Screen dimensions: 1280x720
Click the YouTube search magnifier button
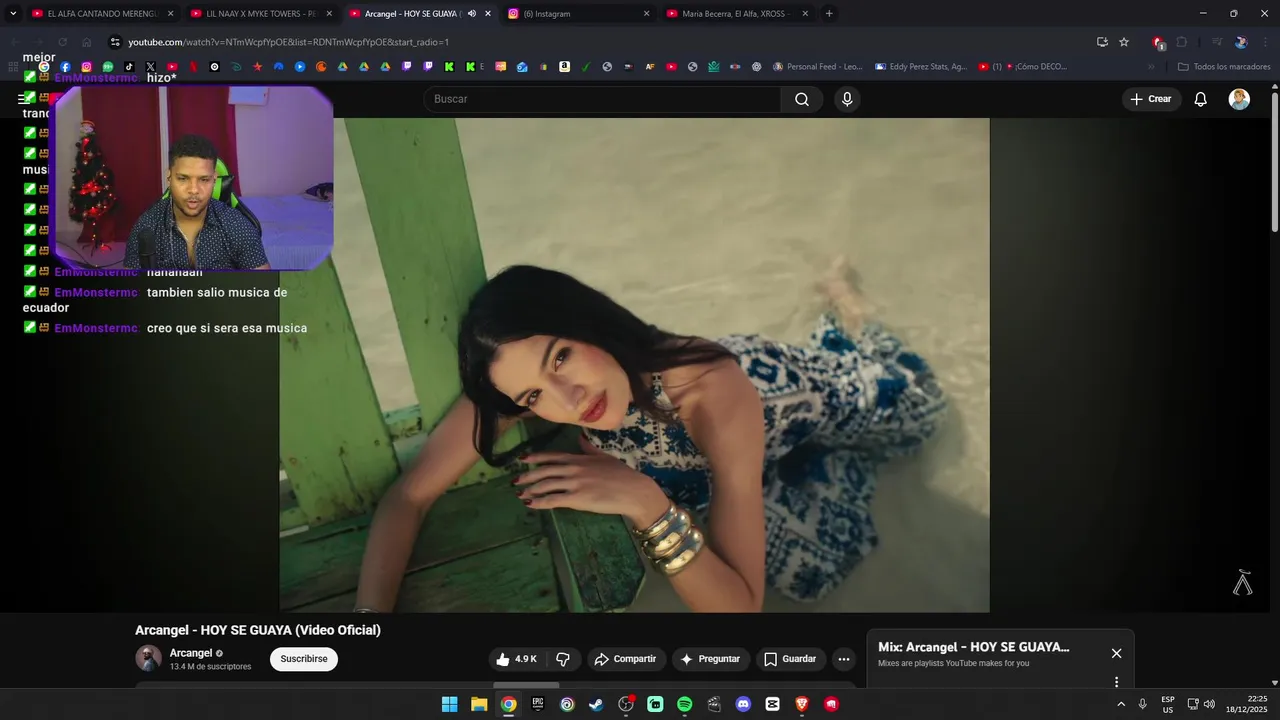(802, 99)
